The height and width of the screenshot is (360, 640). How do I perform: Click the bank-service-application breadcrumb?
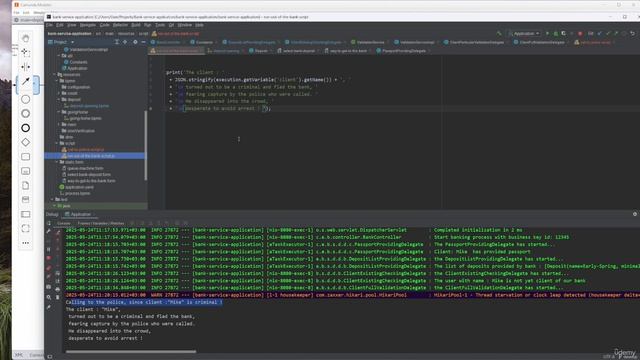click(x=69, y=33)
